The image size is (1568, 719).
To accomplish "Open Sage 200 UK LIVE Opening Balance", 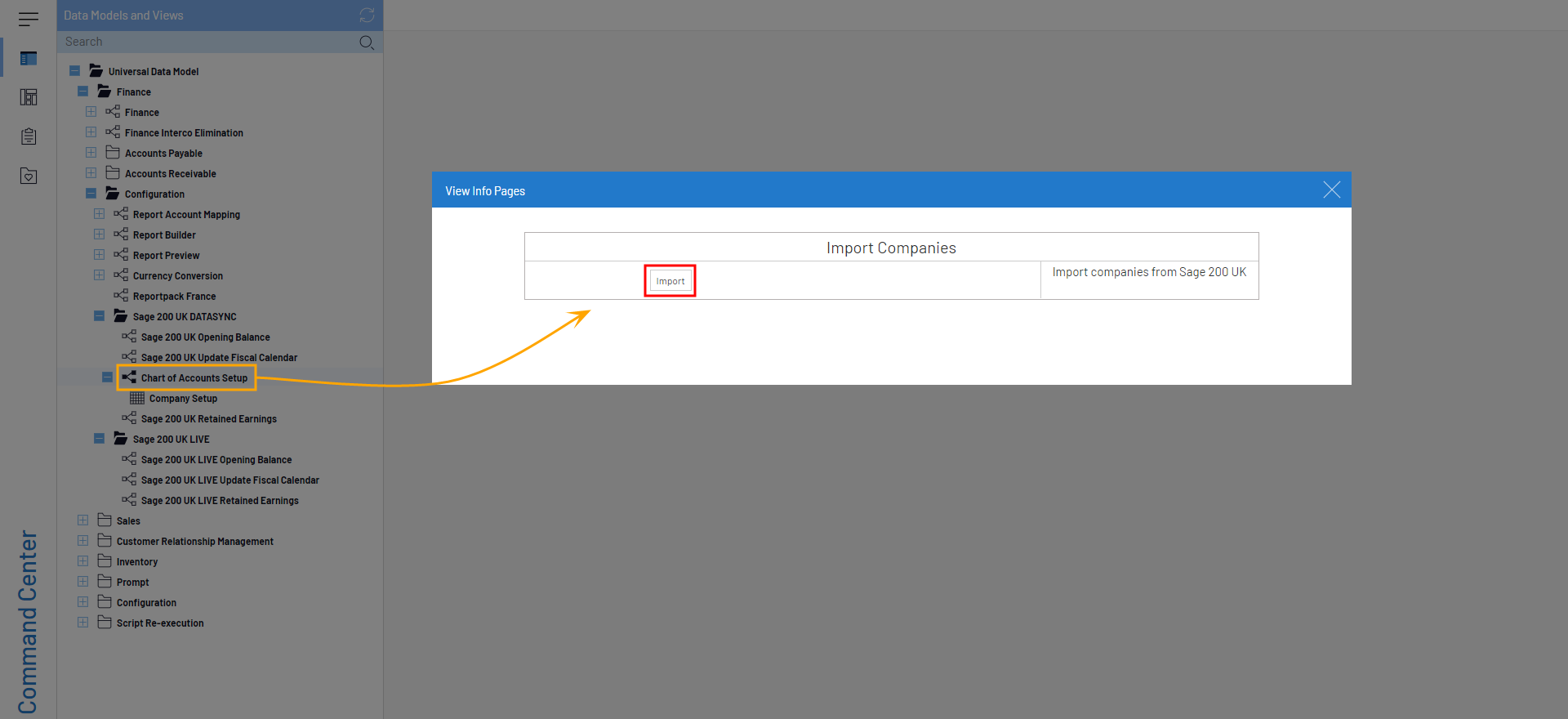I will 216,460.
